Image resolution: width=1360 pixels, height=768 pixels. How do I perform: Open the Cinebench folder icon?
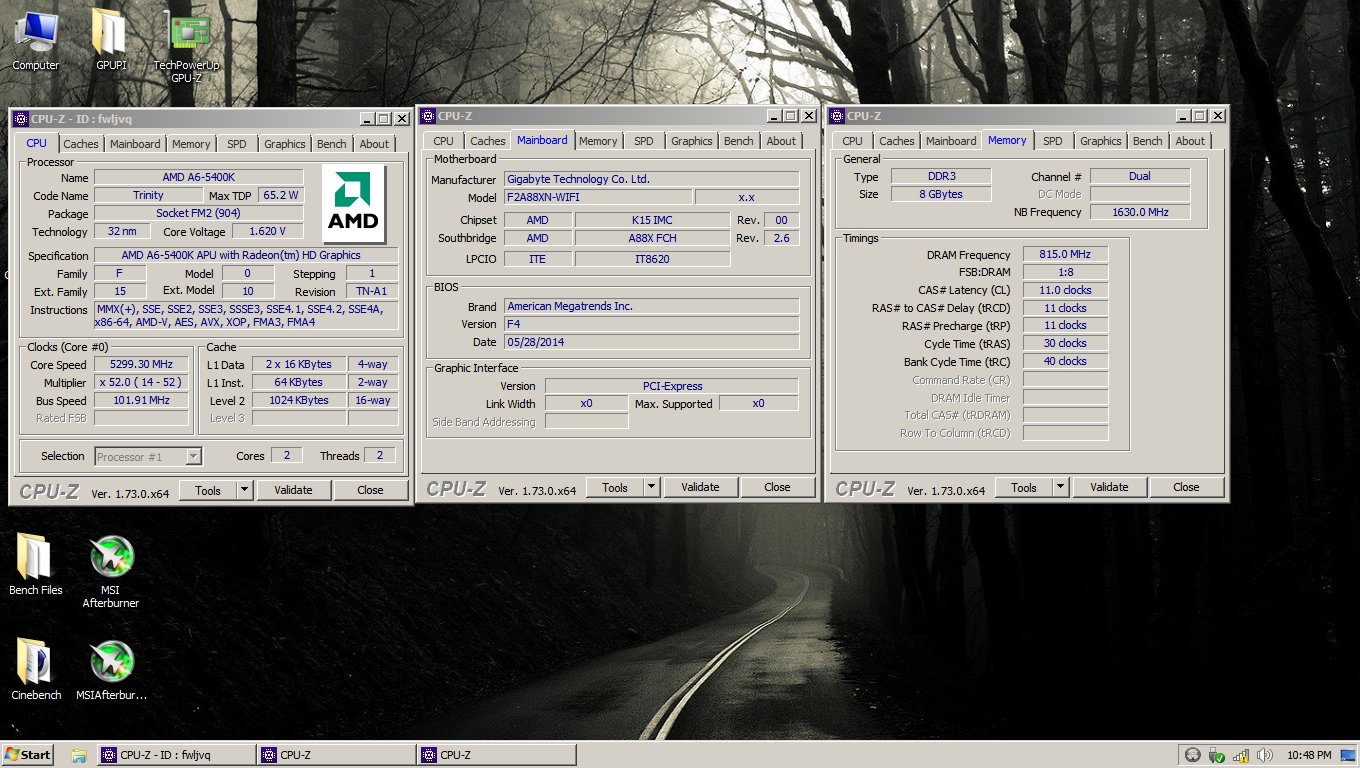tap(36, 670)
